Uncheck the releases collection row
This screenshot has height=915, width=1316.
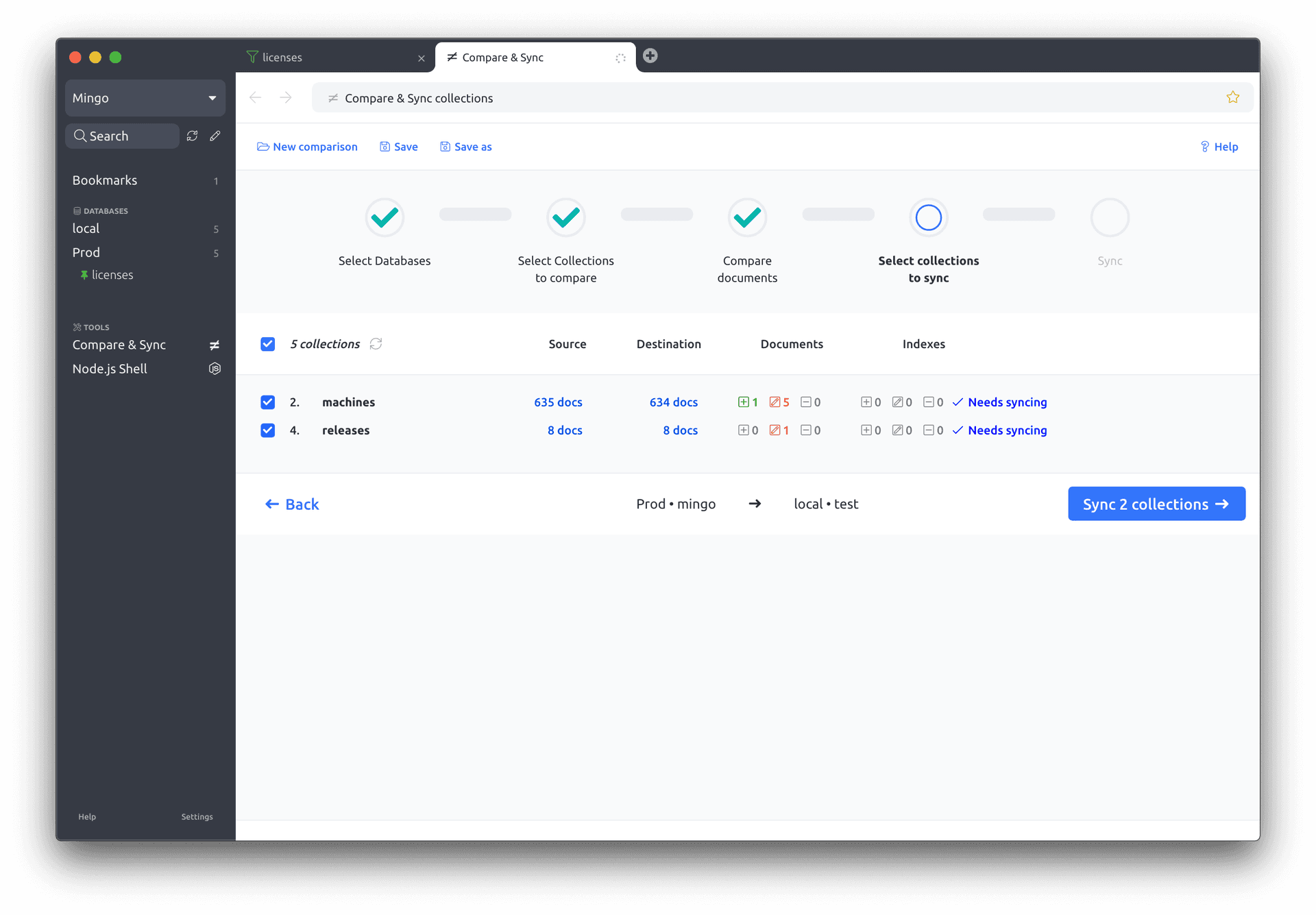(267, 430)
